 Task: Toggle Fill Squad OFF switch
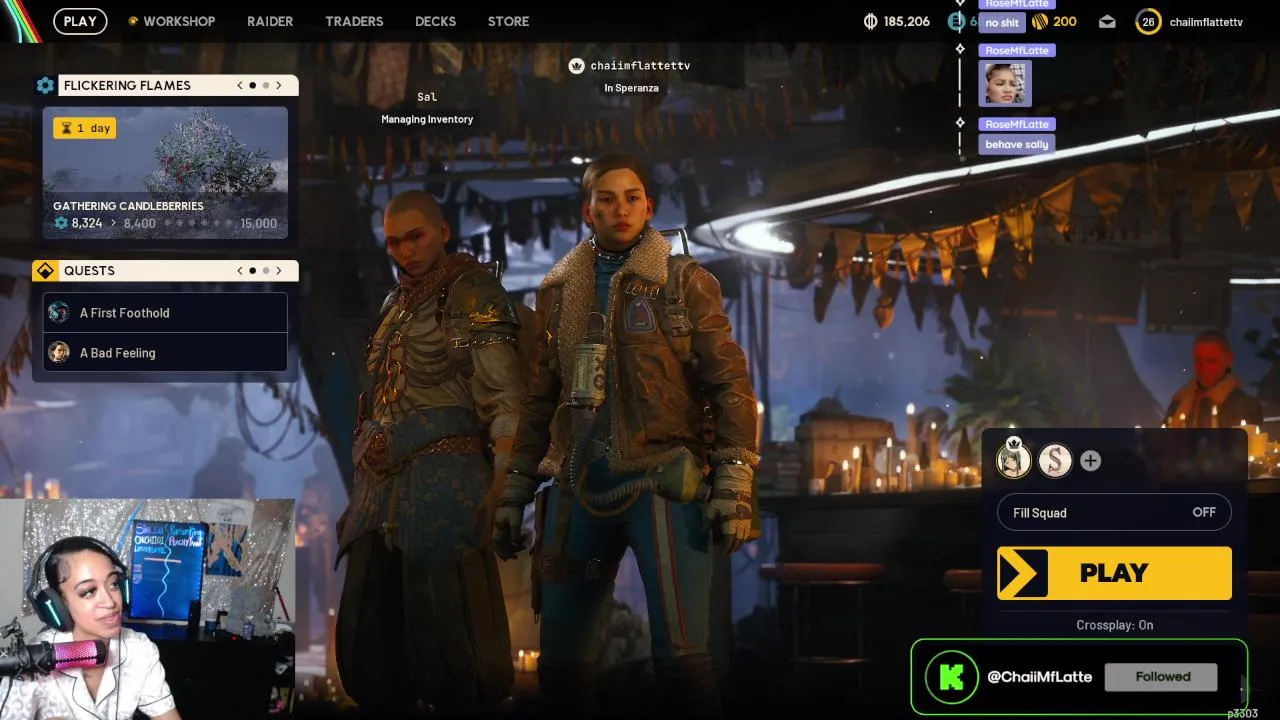coord(1114,512)
